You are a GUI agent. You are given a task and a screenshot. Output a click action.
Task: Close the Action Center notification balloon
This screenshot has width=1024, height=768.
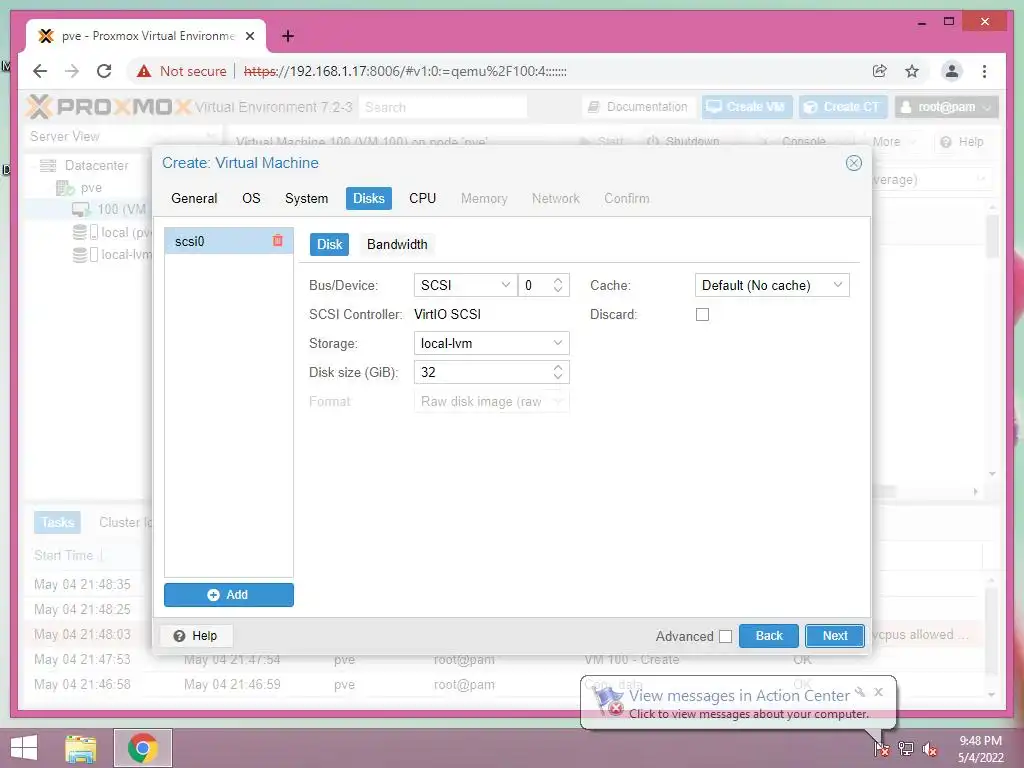[x=878, y=692]
